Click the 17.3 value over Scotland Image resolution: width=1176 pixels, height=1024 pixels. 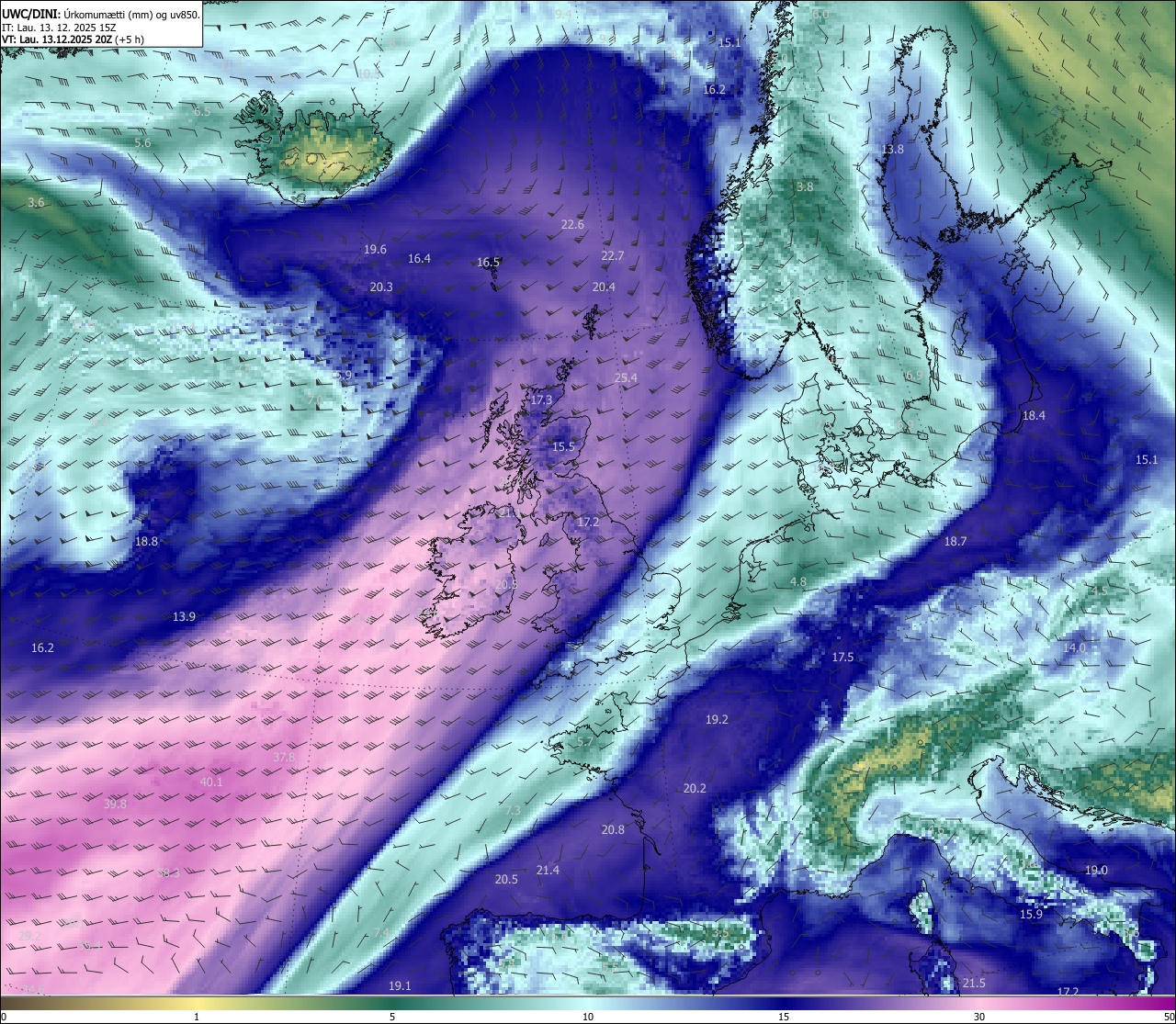[542, 400]
